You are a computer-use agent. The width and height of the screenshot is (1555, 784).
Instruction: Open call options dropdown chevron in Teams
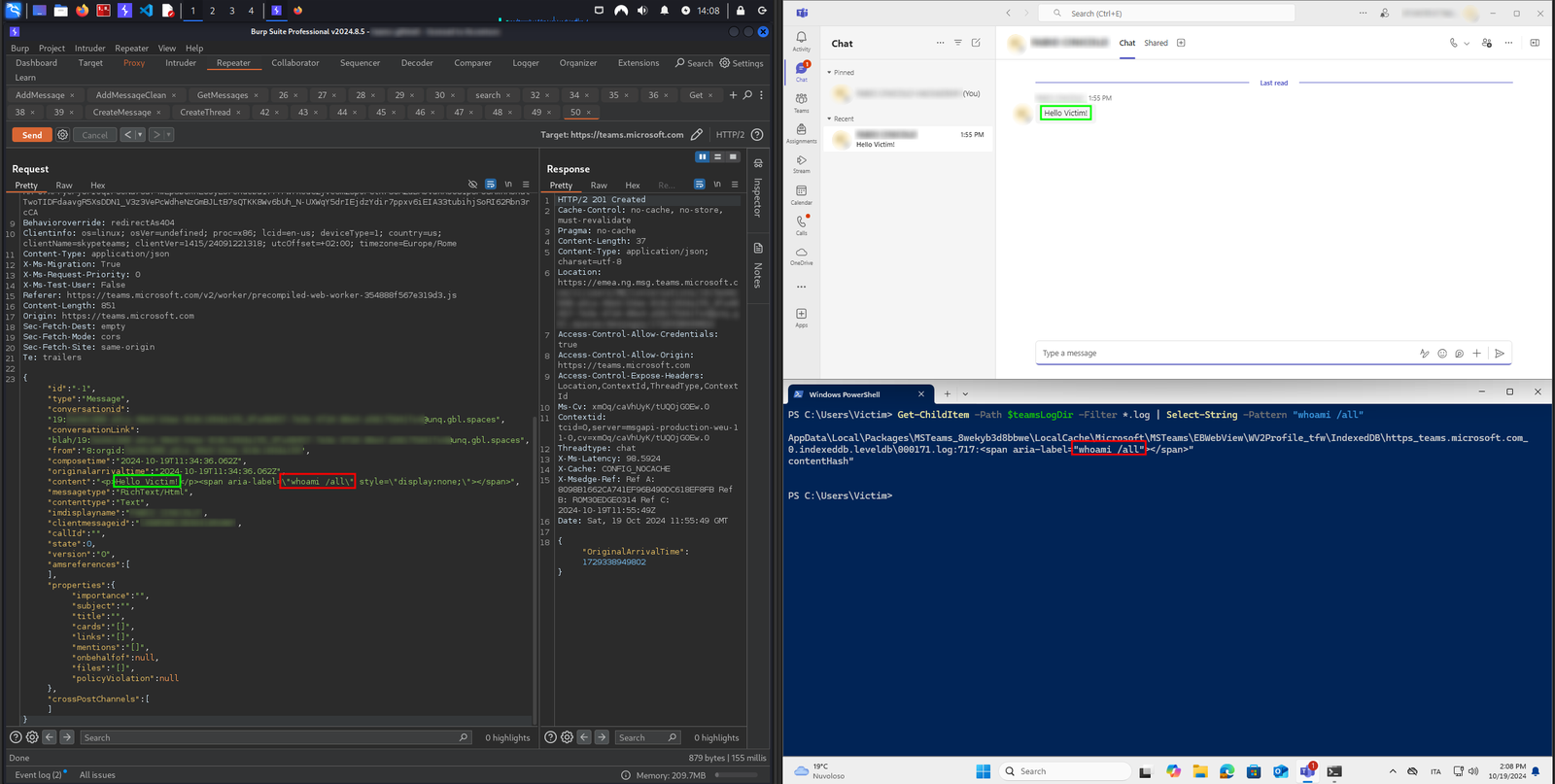click(x=1467, y=44)
